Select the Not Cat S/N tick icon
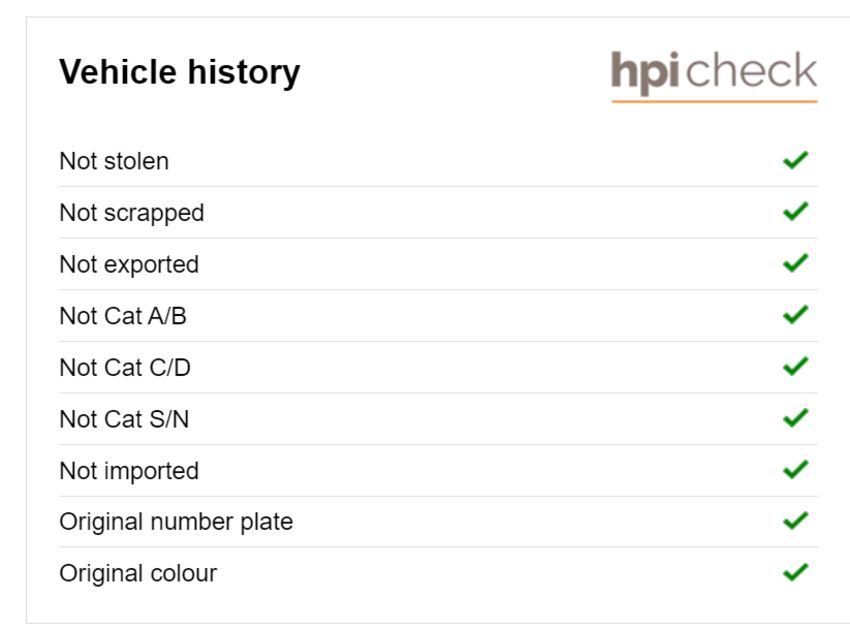Image resolution: width=850 pixels, height=630 pixels. 795,418
